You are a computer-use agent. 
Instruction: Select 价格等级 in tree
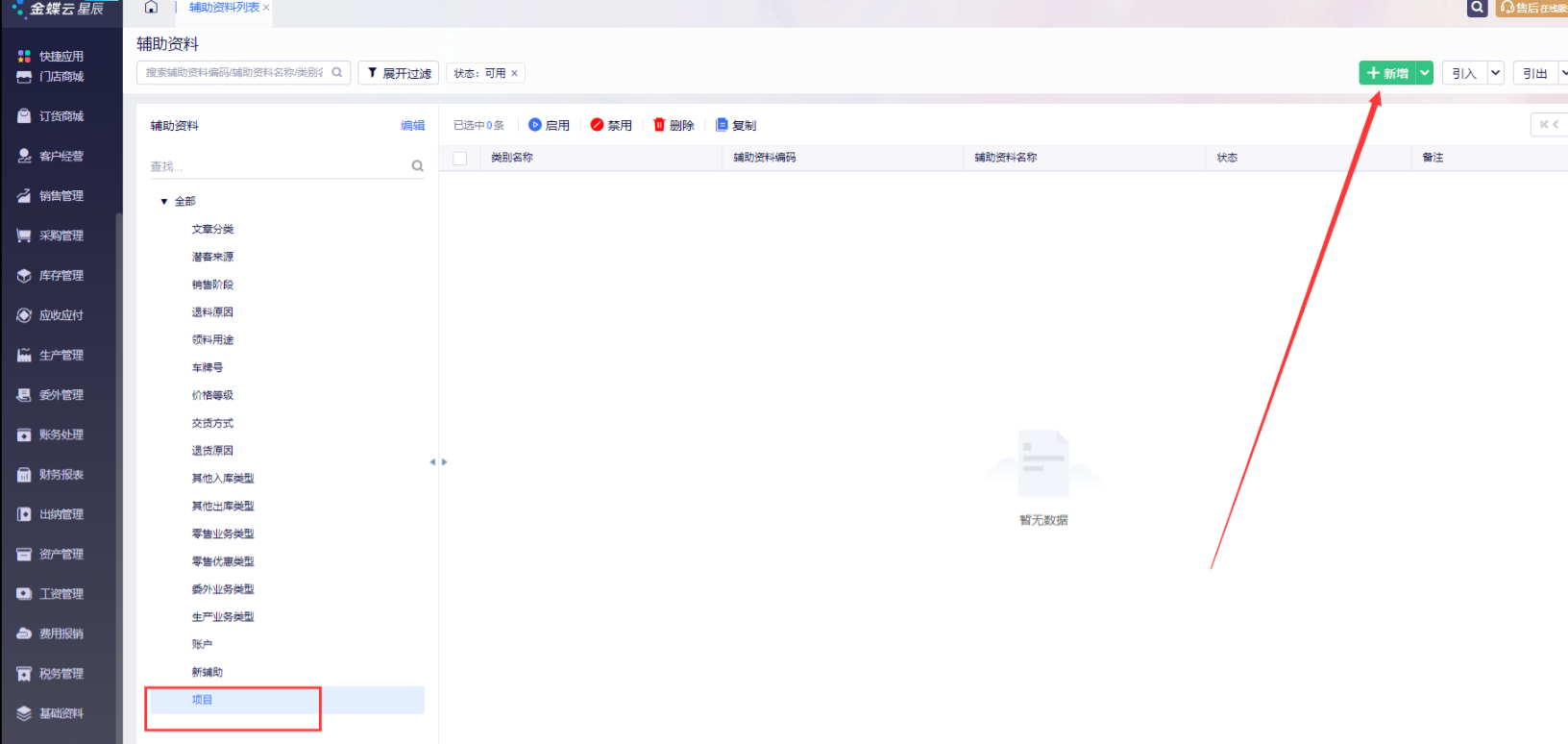coord(212,396)
